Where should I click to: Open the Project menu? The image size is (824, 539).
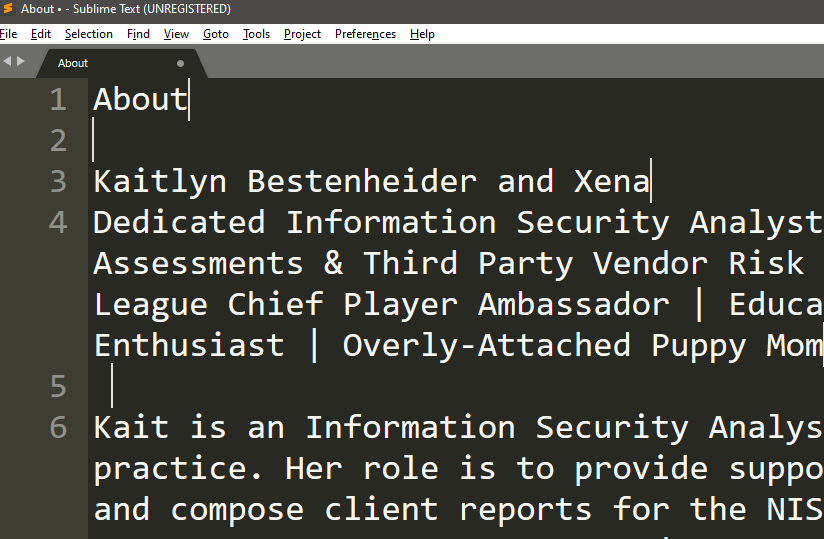tap(302, 34)
